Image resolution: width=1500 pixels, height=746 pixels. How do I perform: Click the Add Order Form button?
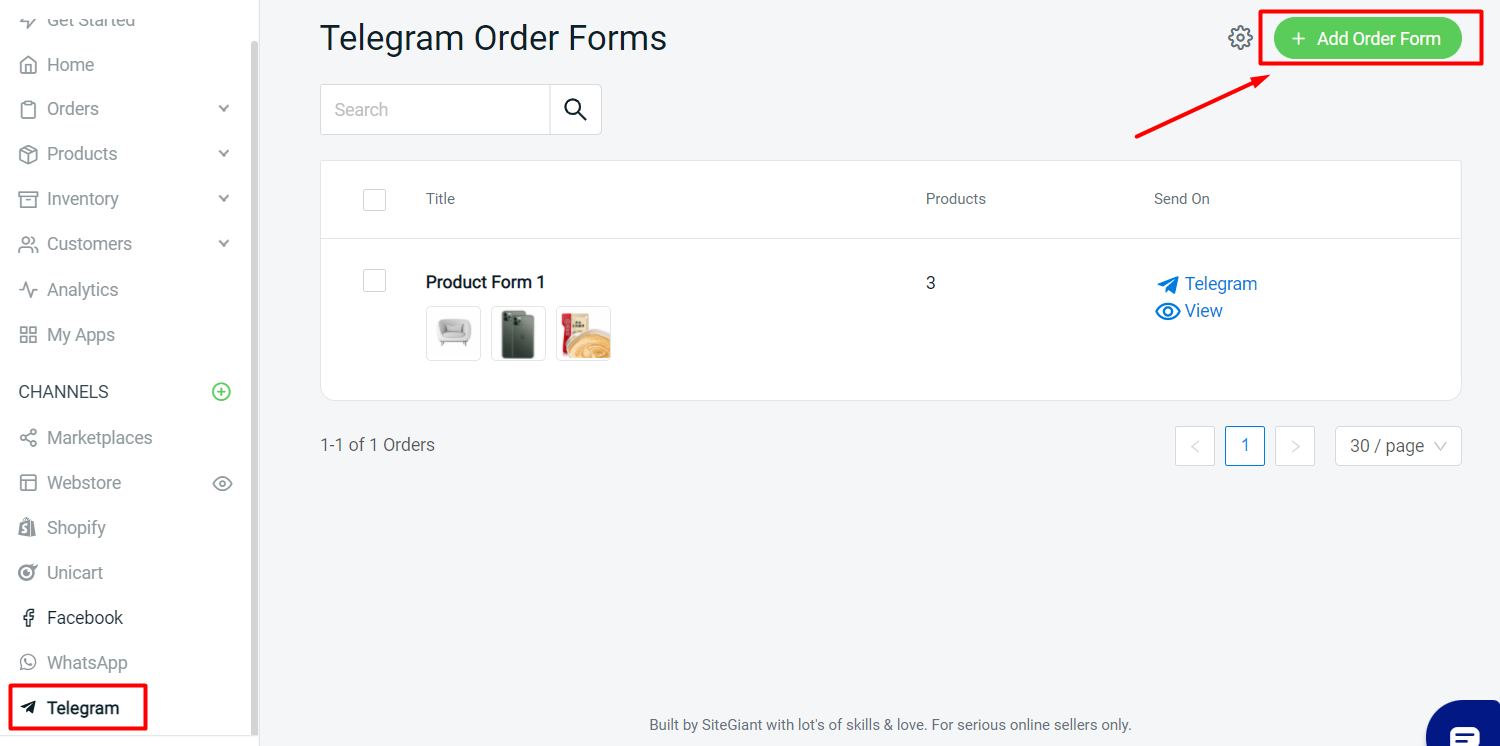(1367, 39)
